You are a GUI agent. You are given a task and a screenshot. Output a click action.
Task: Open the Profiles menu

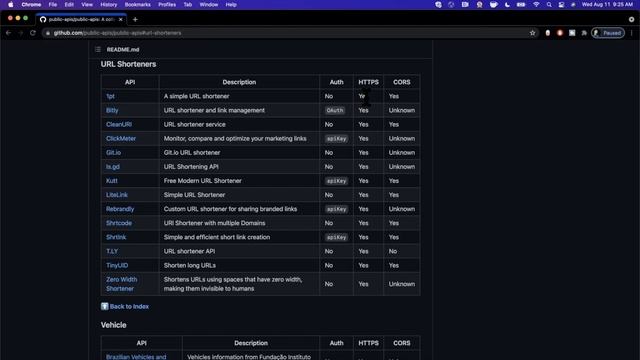167,4
